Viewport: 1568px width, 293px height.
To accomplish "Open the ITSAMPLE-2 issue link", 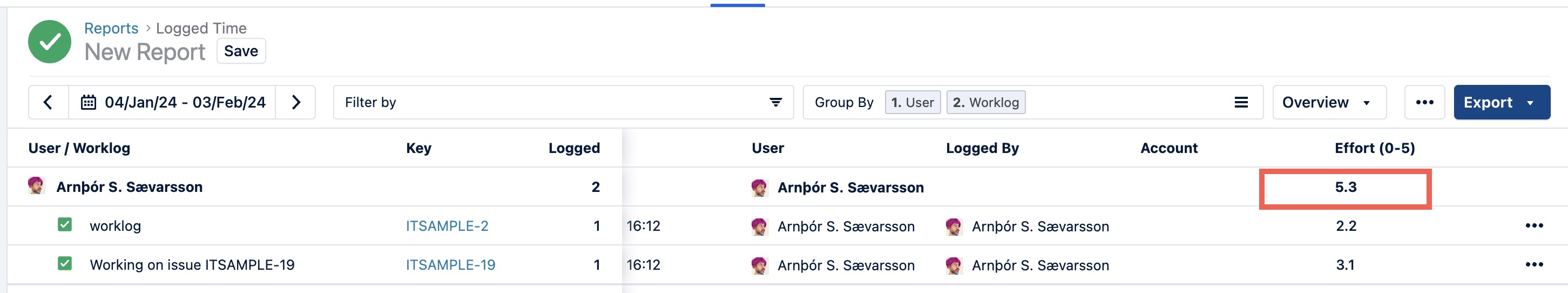I will point(447,226).
